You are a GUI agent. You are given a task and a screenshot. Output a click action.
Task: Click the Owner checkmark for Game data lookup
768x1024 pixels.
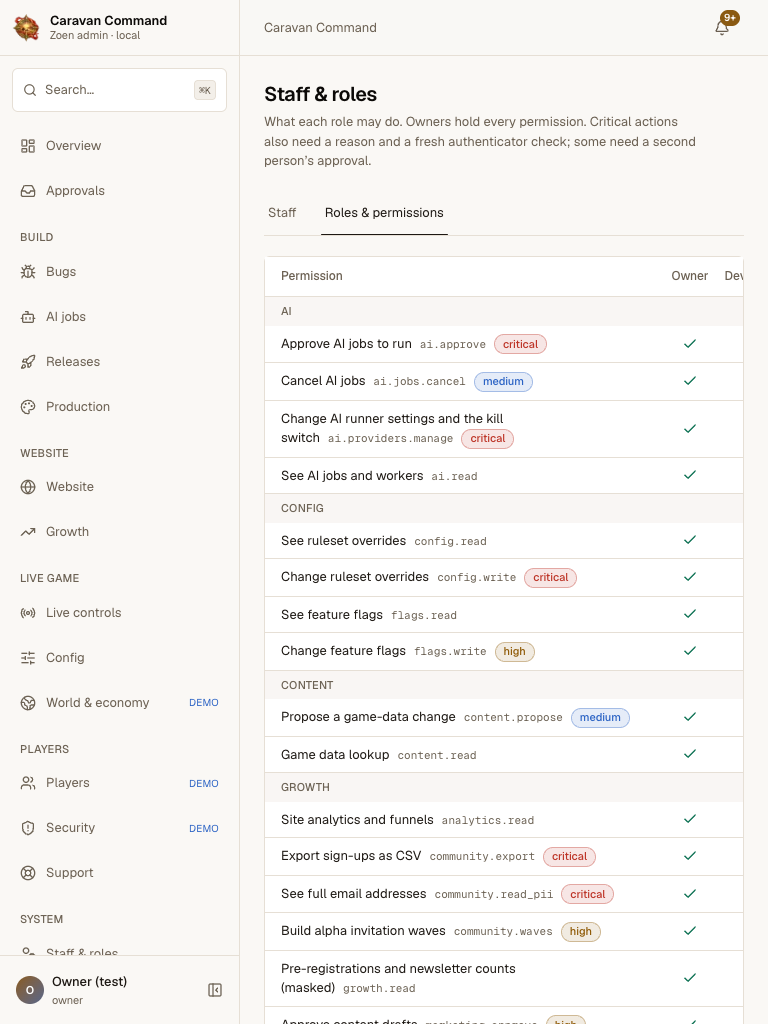[690, 754]
